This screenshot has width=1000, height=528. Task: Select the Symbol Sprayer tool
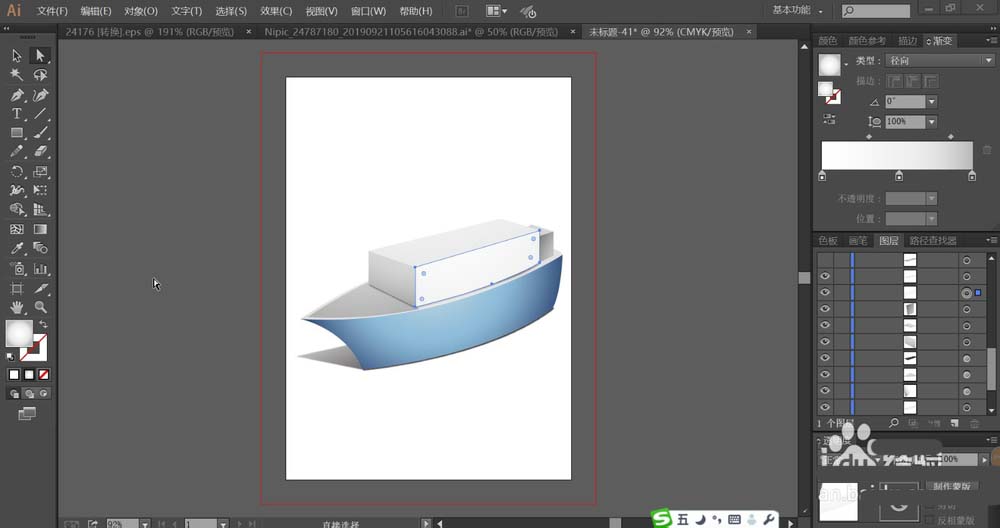[17, 268]
